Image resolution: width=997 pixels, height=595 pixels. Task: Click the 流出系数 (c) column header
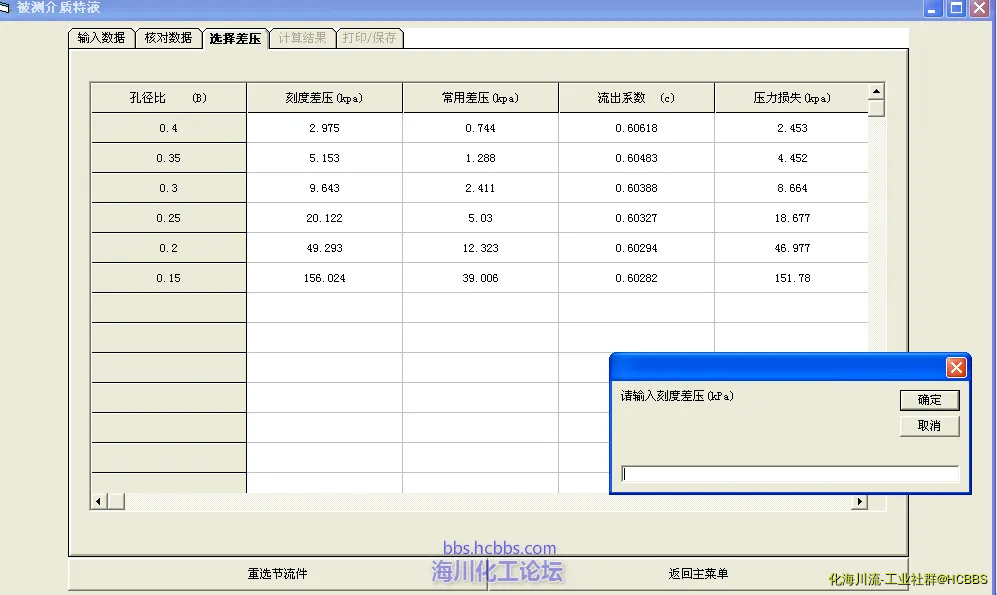(636, 98)
